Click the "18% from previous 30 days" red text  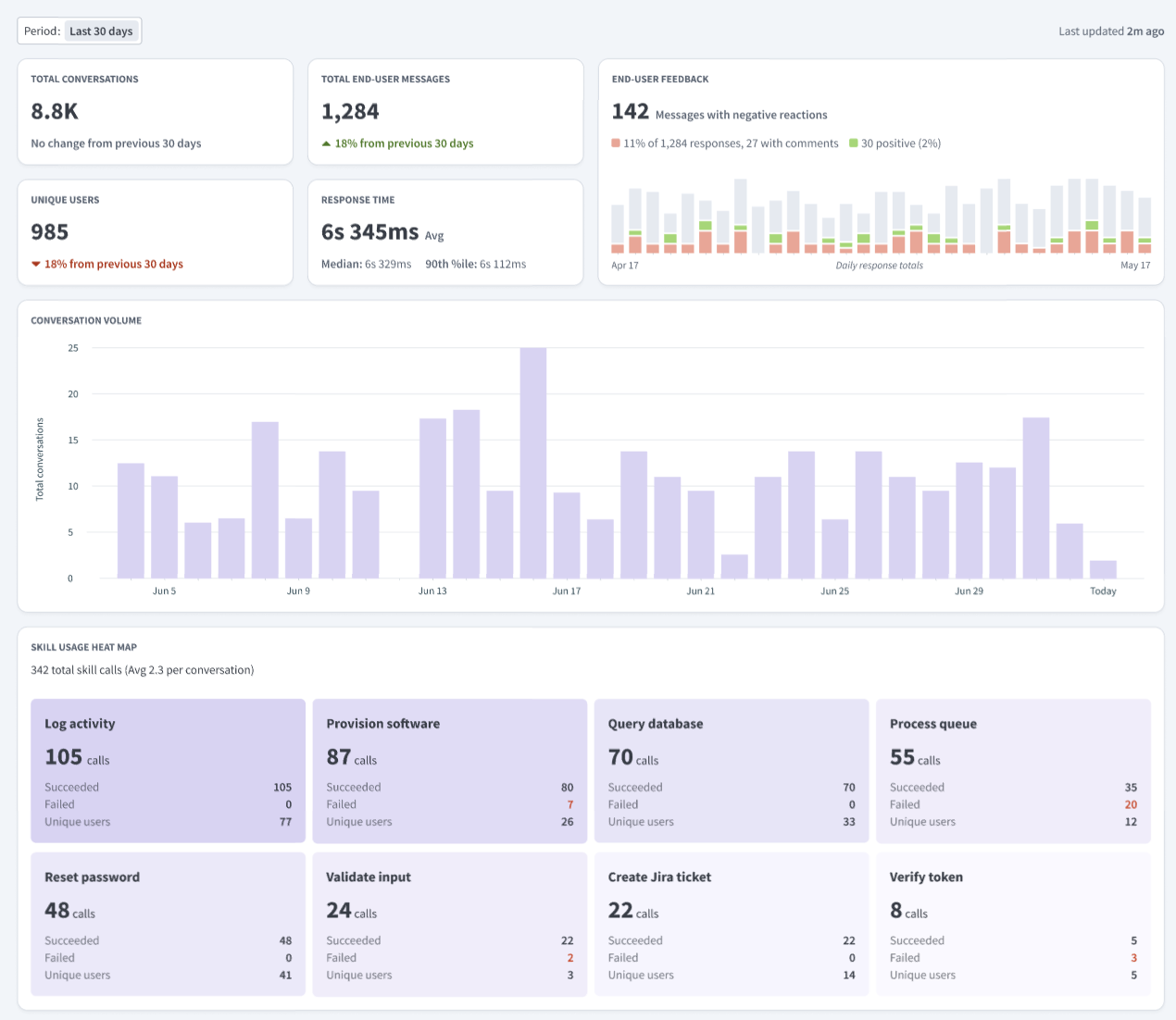(x=114, y=265)
